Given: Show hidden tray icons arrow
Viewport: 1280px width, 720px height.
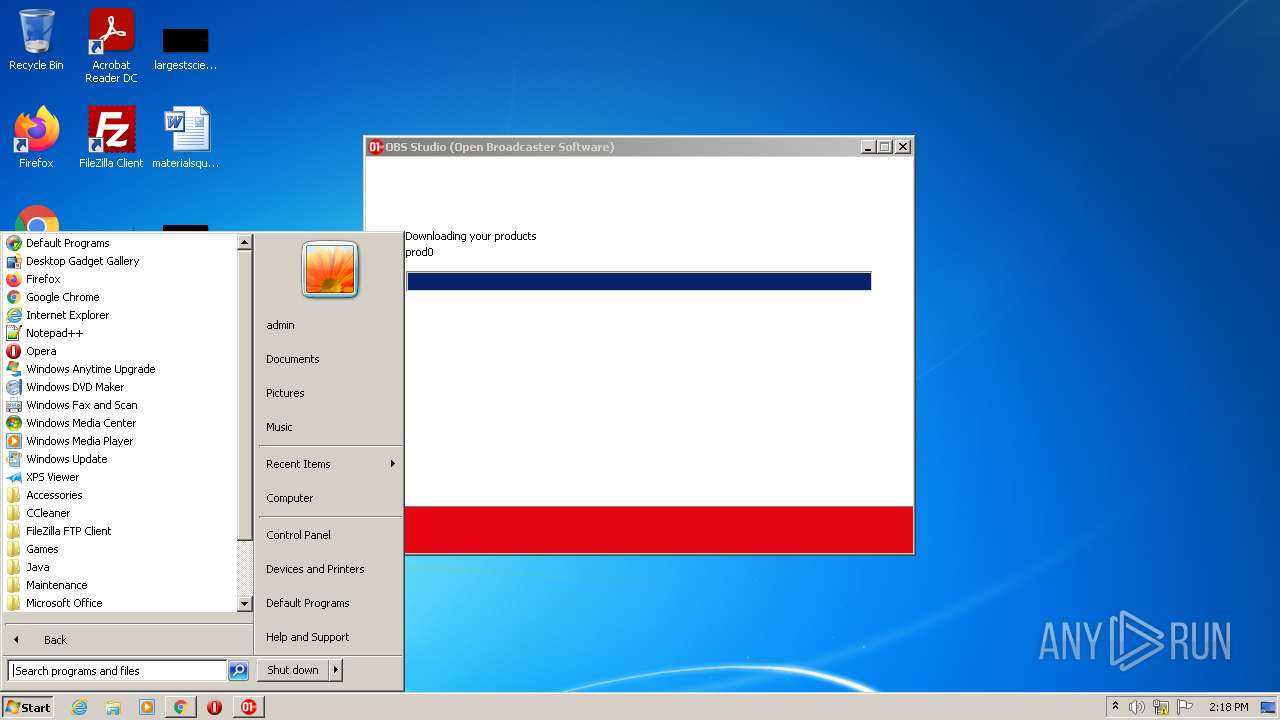Looking at the screenshot, I should point(1115,707).
